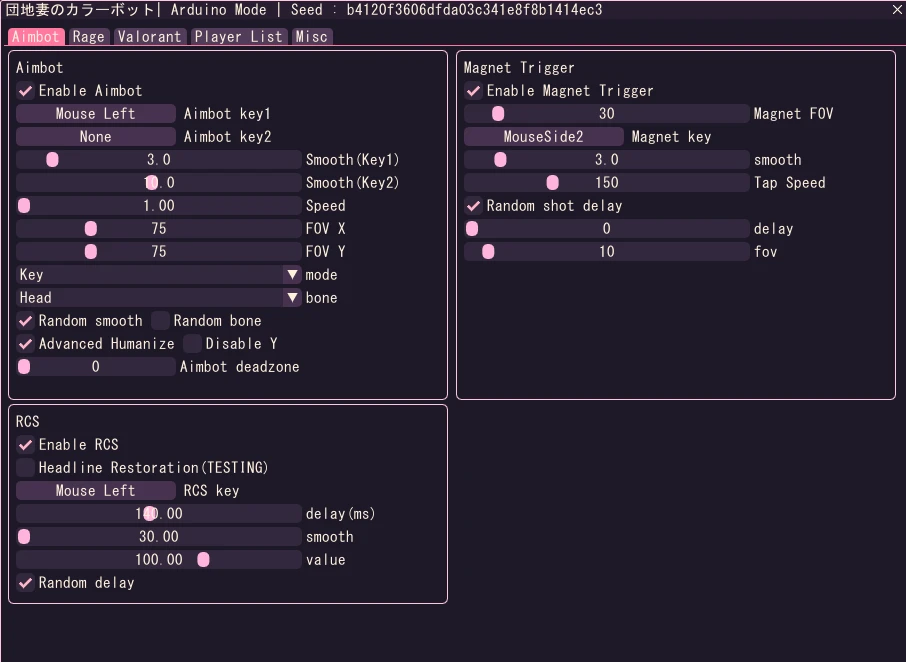Screen dimensions: 906x662
Task: Click the Smooth(Key2) slider
Action: 159,183
